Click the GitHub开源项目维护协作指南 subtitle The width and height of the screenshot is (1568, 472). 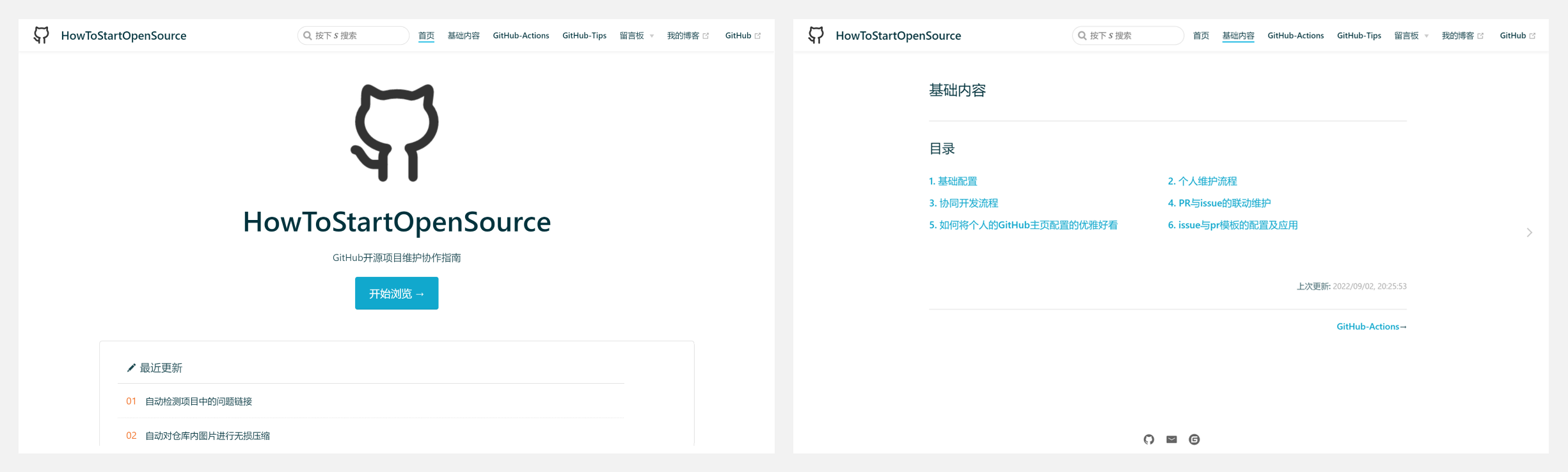397,257
